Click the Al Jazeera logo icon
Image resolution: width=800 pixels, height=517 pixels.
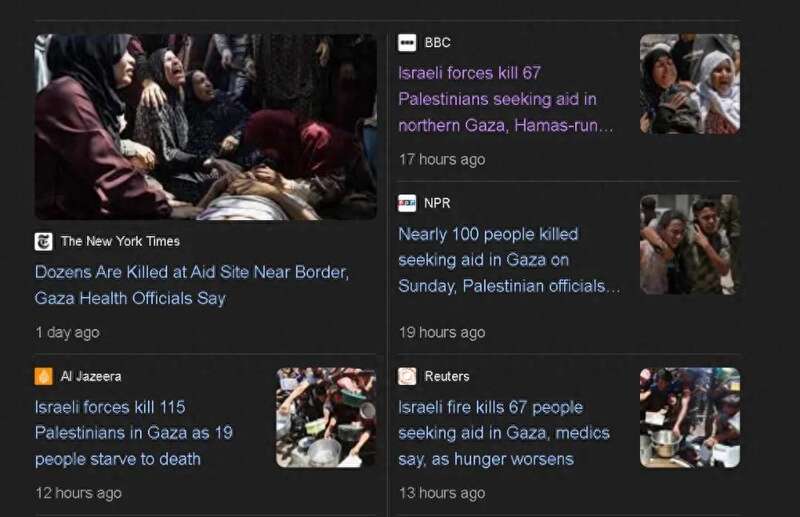click(x=43, y=377)
